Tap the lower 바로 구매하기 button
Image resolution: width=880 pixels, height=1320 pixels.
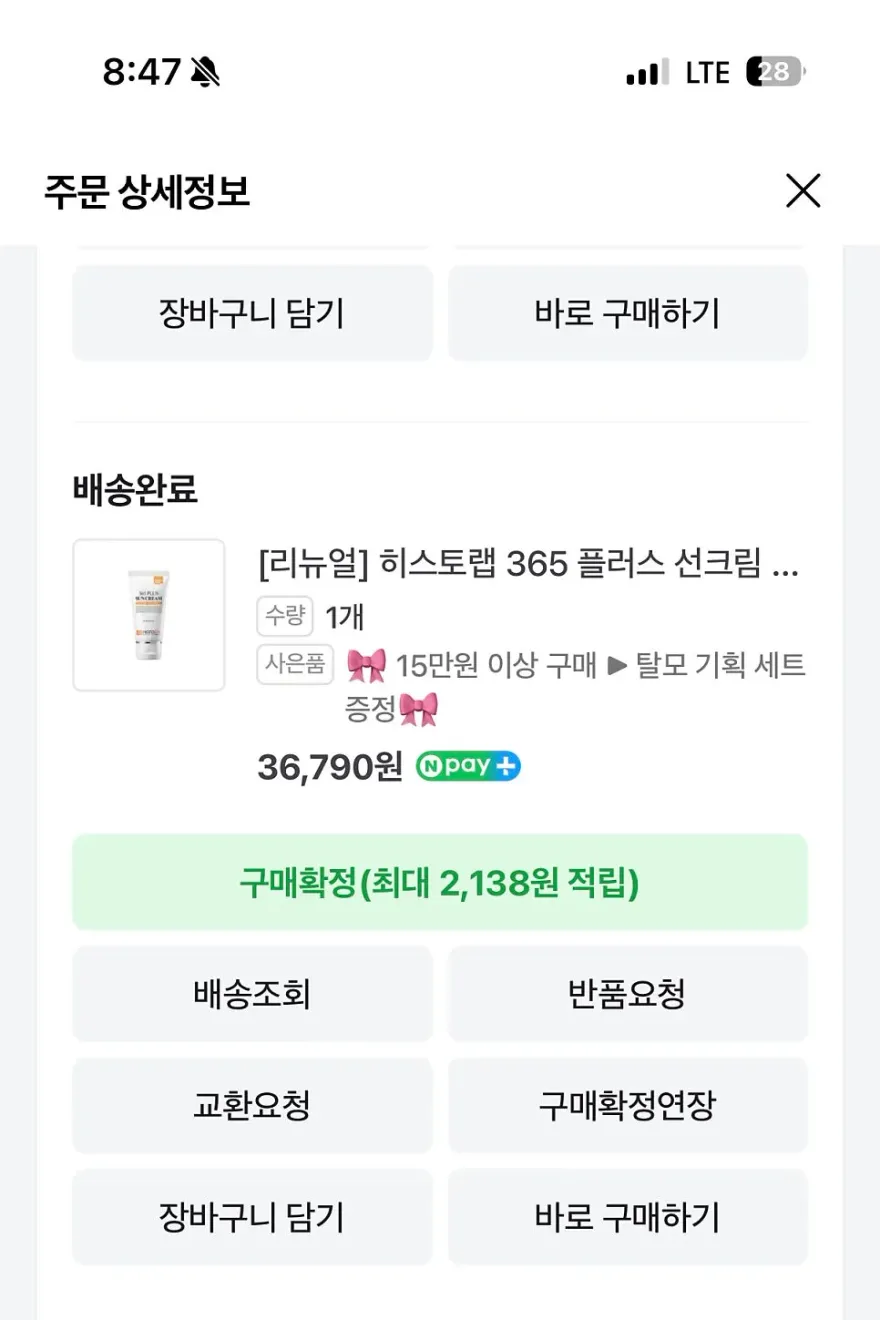[627, 1217]
